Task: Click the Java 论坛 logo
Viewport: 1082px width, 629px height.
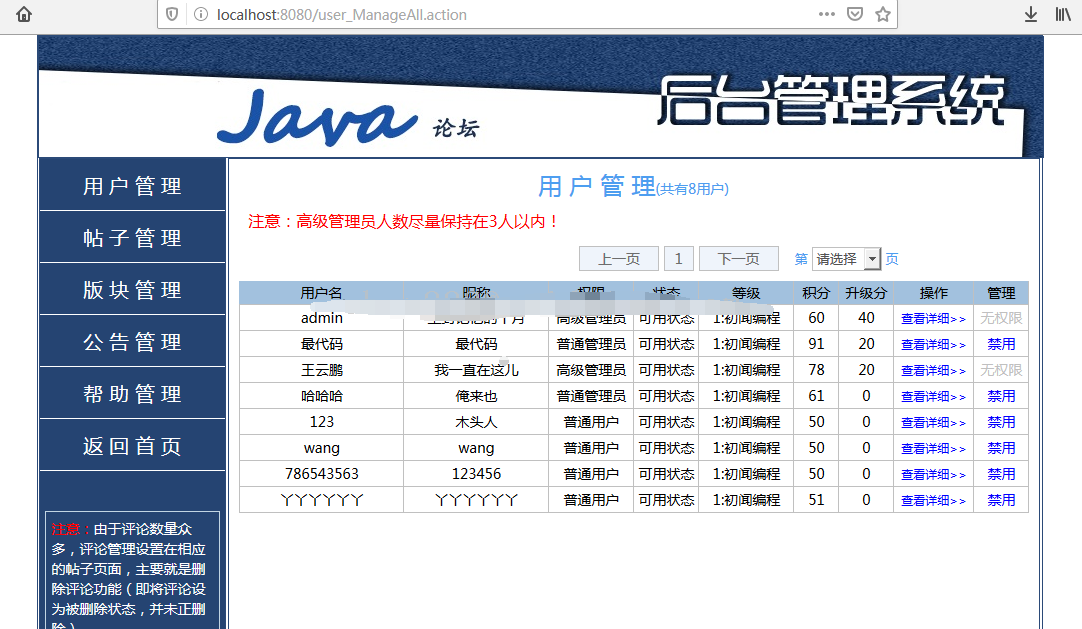Action: click(348, 117)
